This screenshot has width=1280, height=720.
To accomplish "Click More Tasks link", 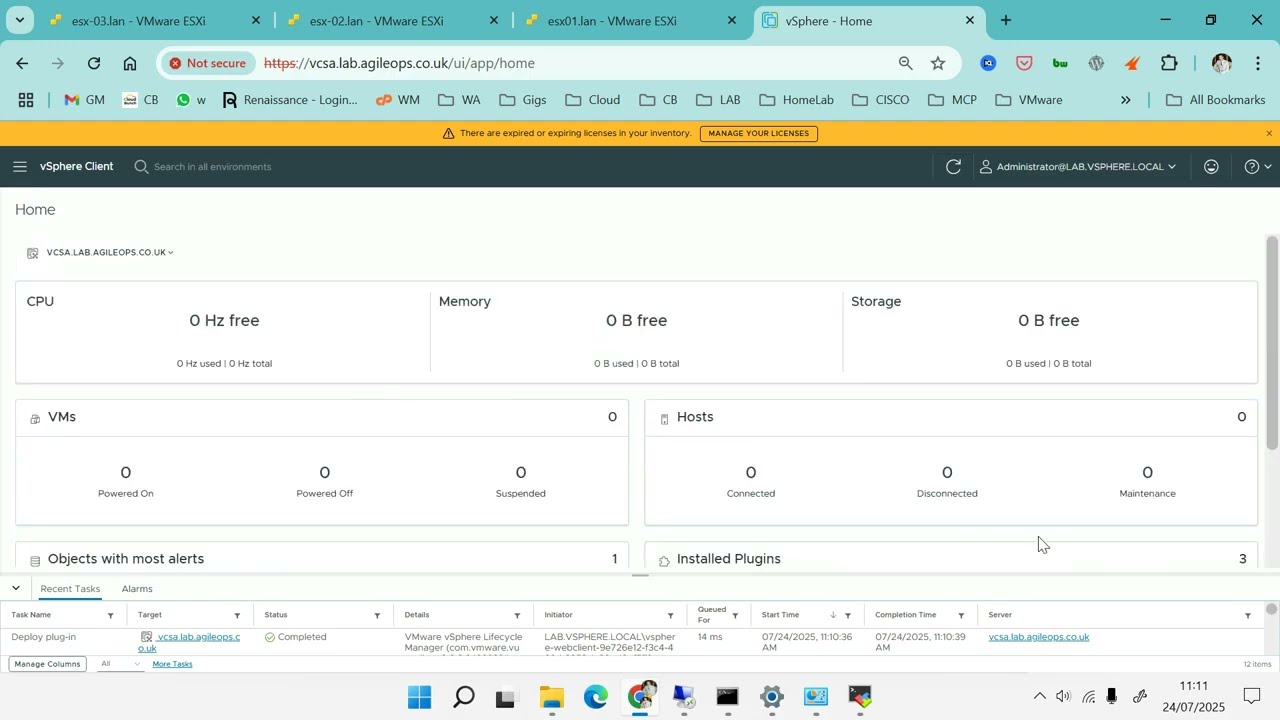I will pyautogui.click(x=172, y=664).
